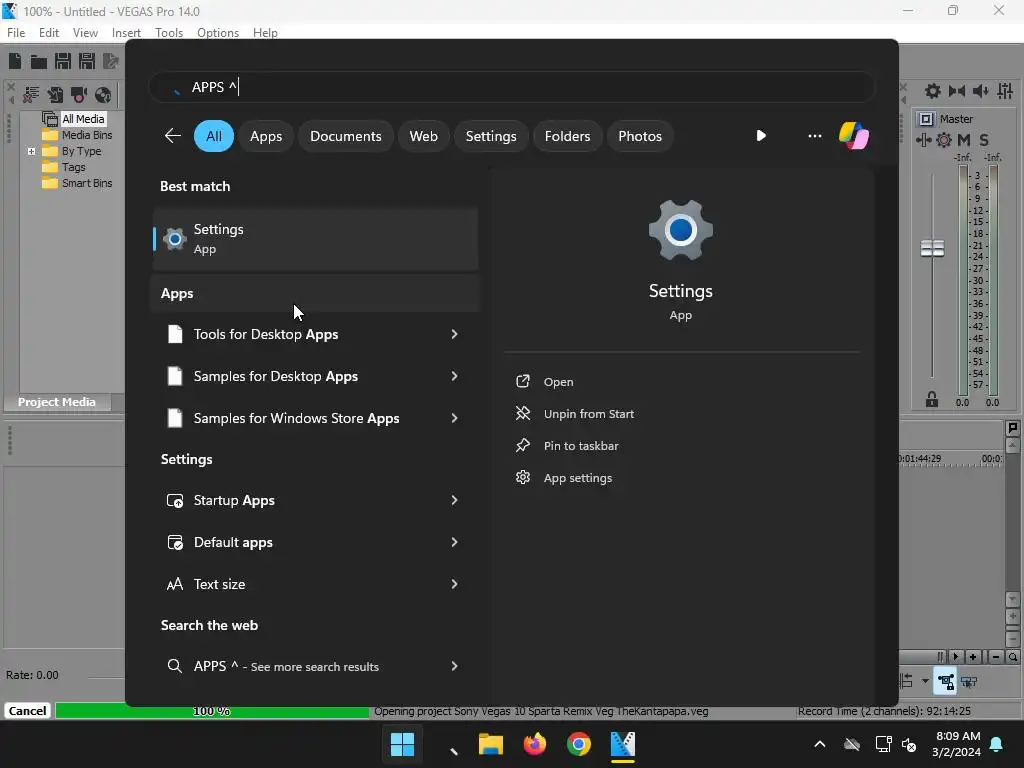
Task: Click the Capture Video icon in Project Media
Action: pos(79,95)
